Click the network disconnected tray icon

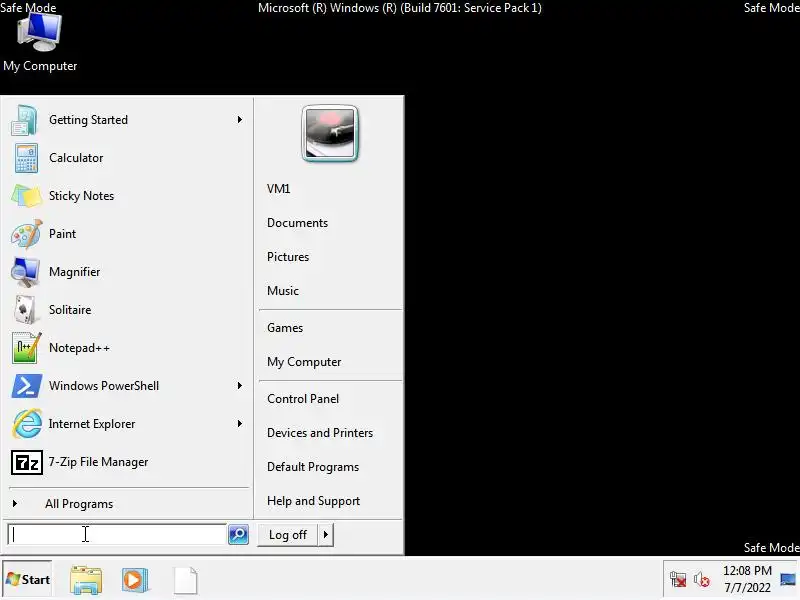tap(678, 580)
